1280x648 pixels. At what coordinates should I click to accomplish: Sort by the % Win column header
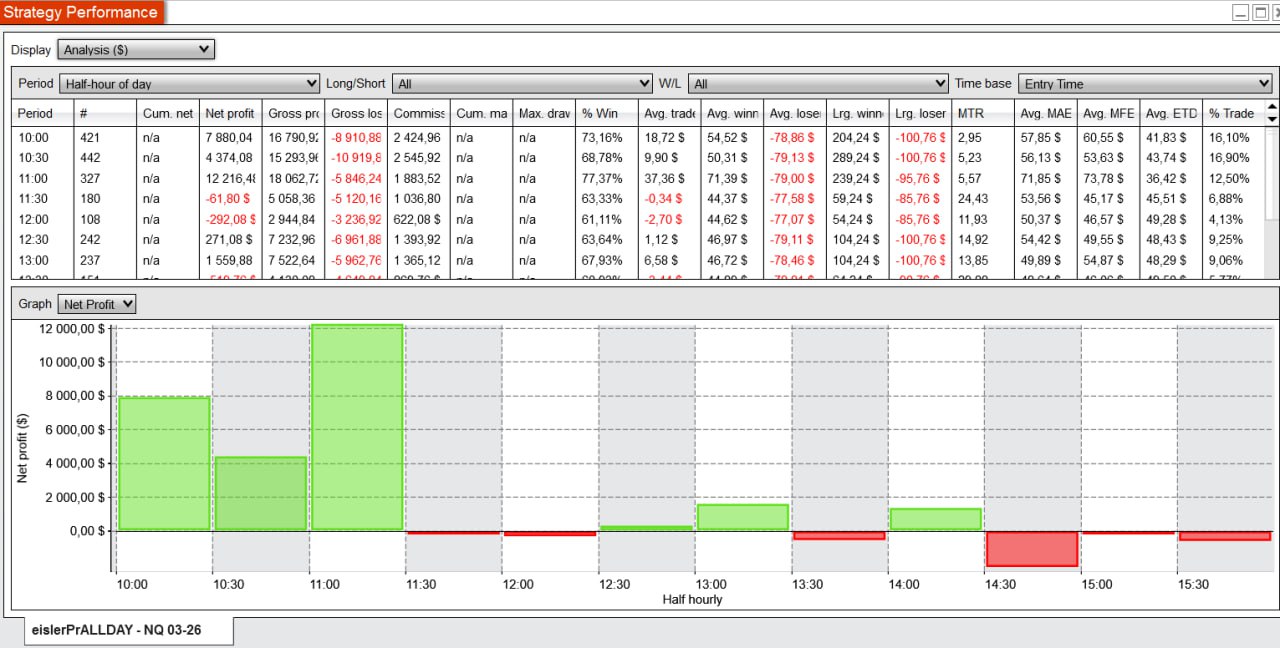pos(606,113)
